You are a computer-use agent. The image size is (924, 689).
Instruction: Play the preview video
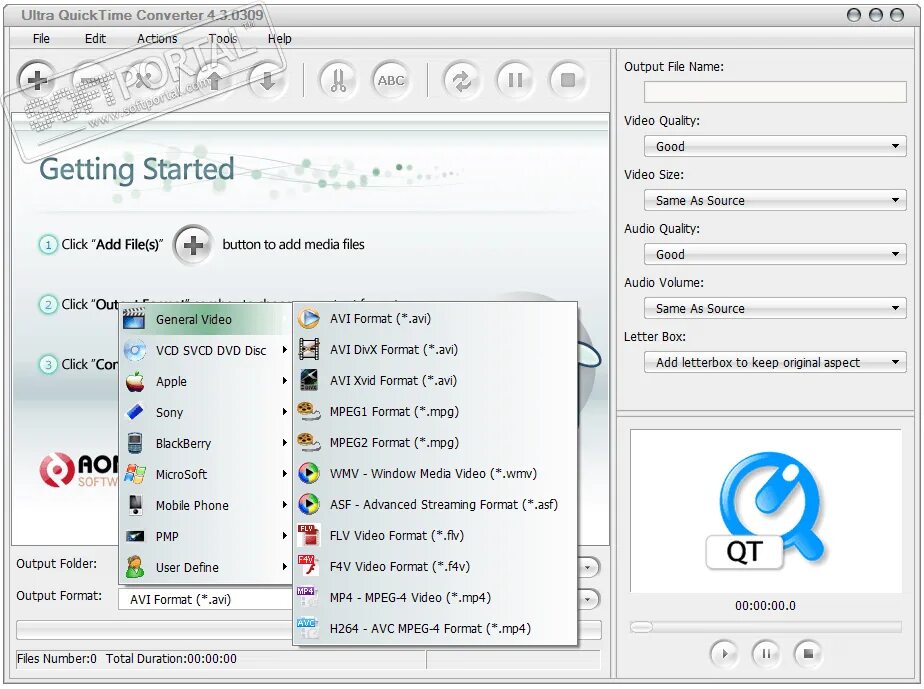tap(724, 653)
